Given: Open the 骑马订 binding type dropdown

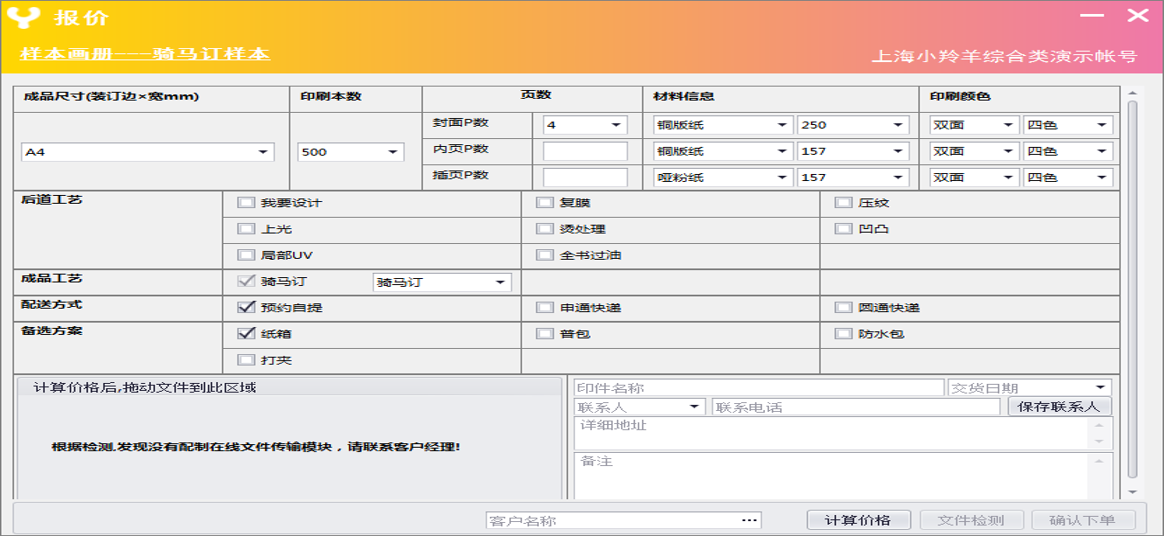Looking at the screenshot, I should (x=500, y=283).
